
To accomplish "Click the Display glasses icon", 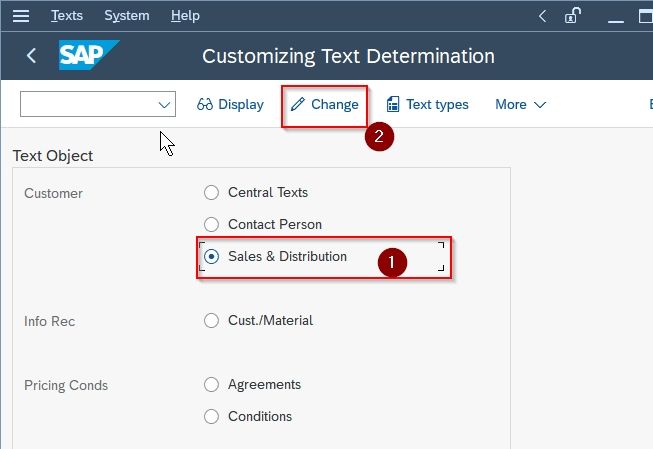I will [x=205, y=104].
